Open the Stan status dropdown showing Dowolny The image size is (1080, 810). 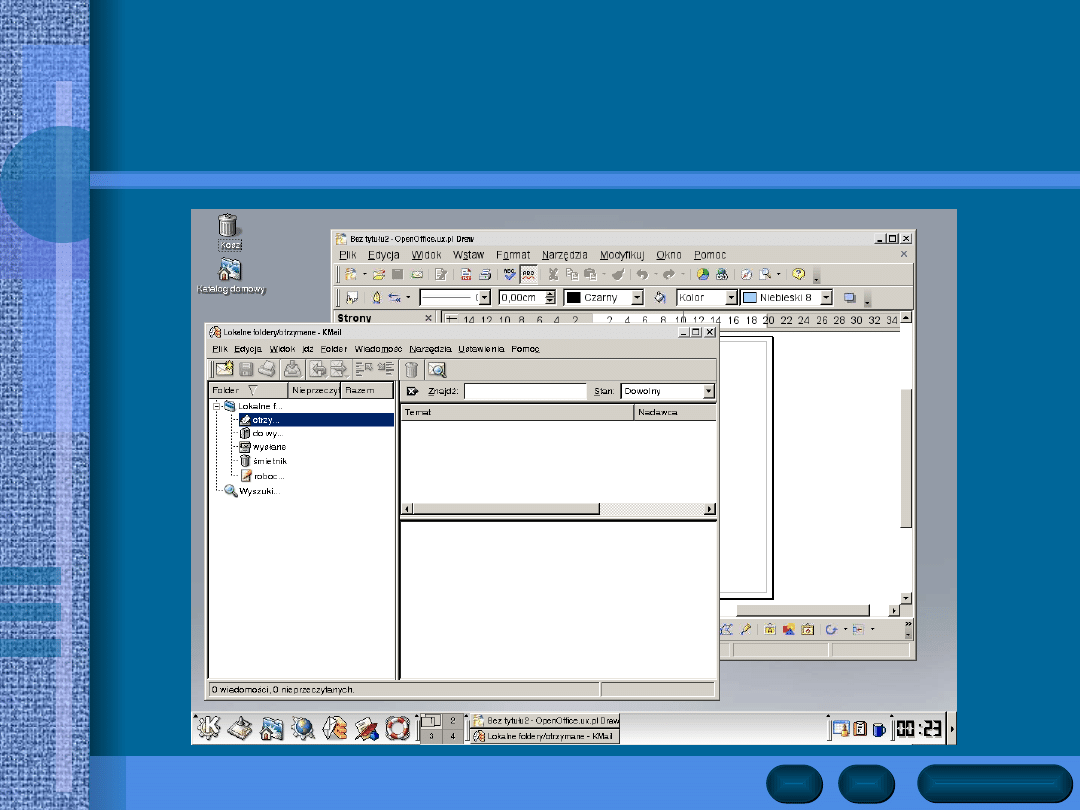[709, 391]
